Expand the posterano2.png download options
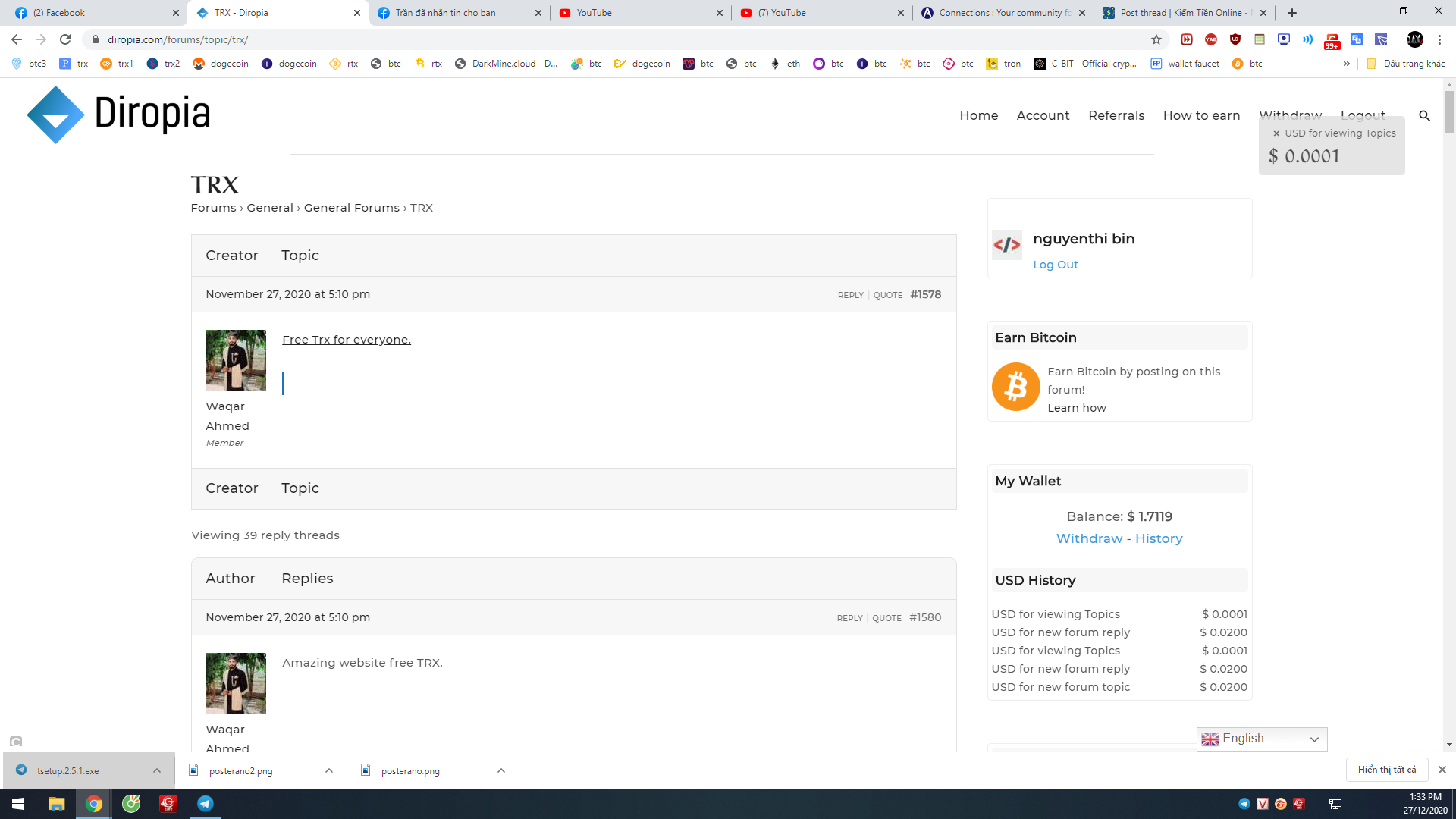This screenshot has width=1456, height=819. (x=328, y=770)
